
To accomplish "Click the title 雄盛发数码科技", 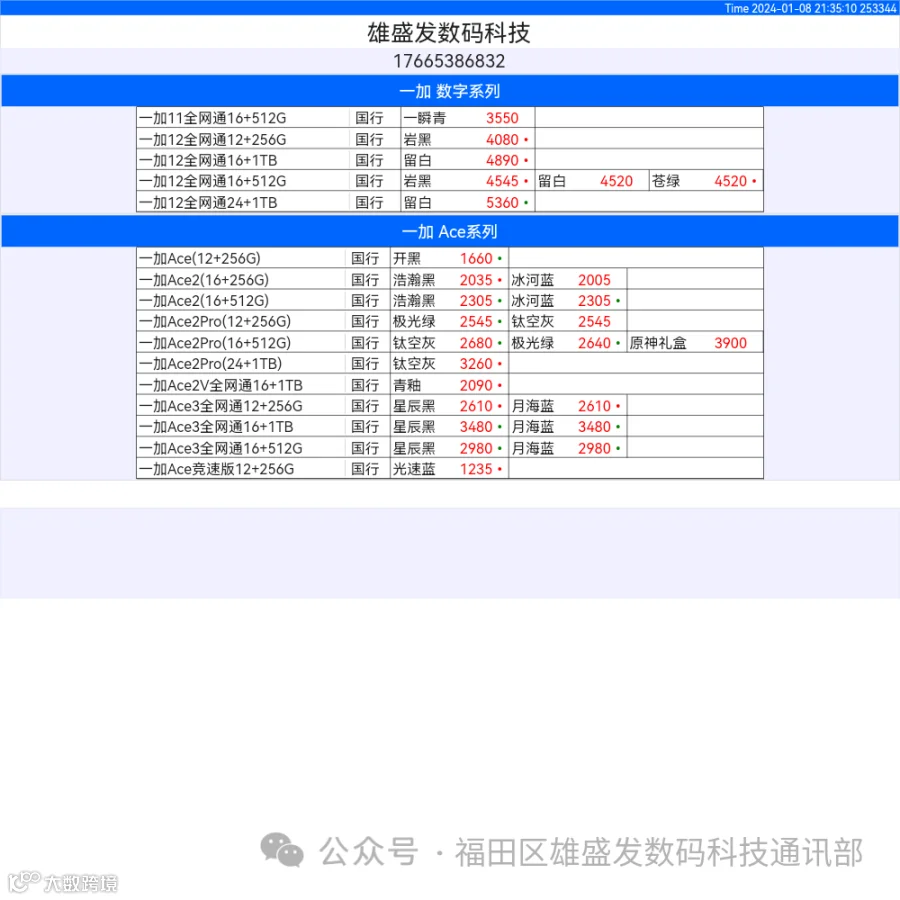I will (449, 33).
